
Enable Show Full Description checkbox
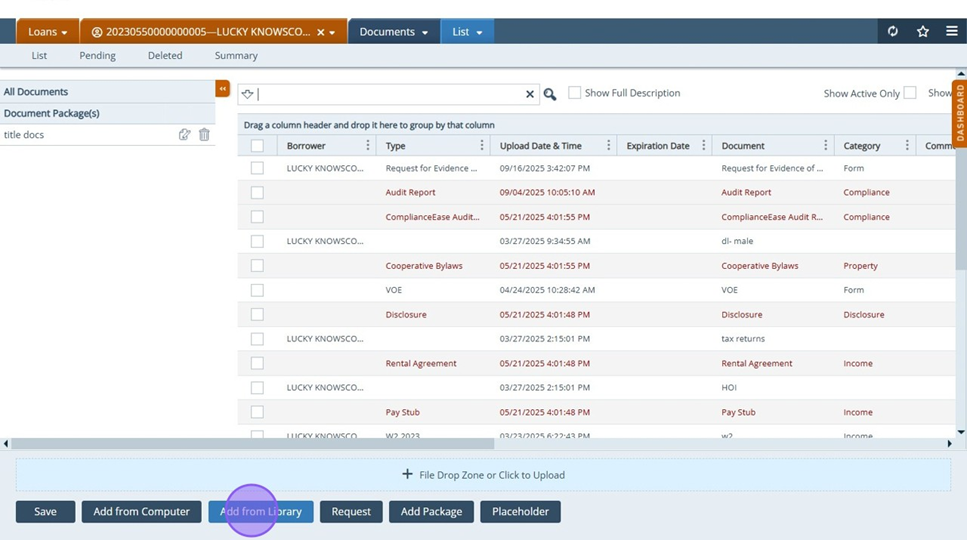(x=574, y=93)
